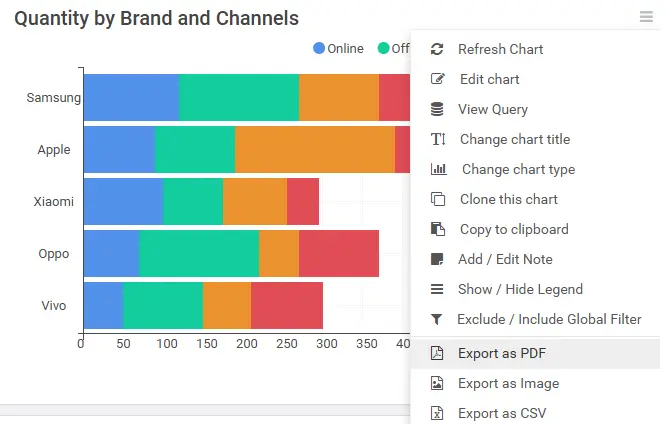Choose Export as CSV option
The height and width of the screenshot is (424, 667).
click(x=535, y=413)
